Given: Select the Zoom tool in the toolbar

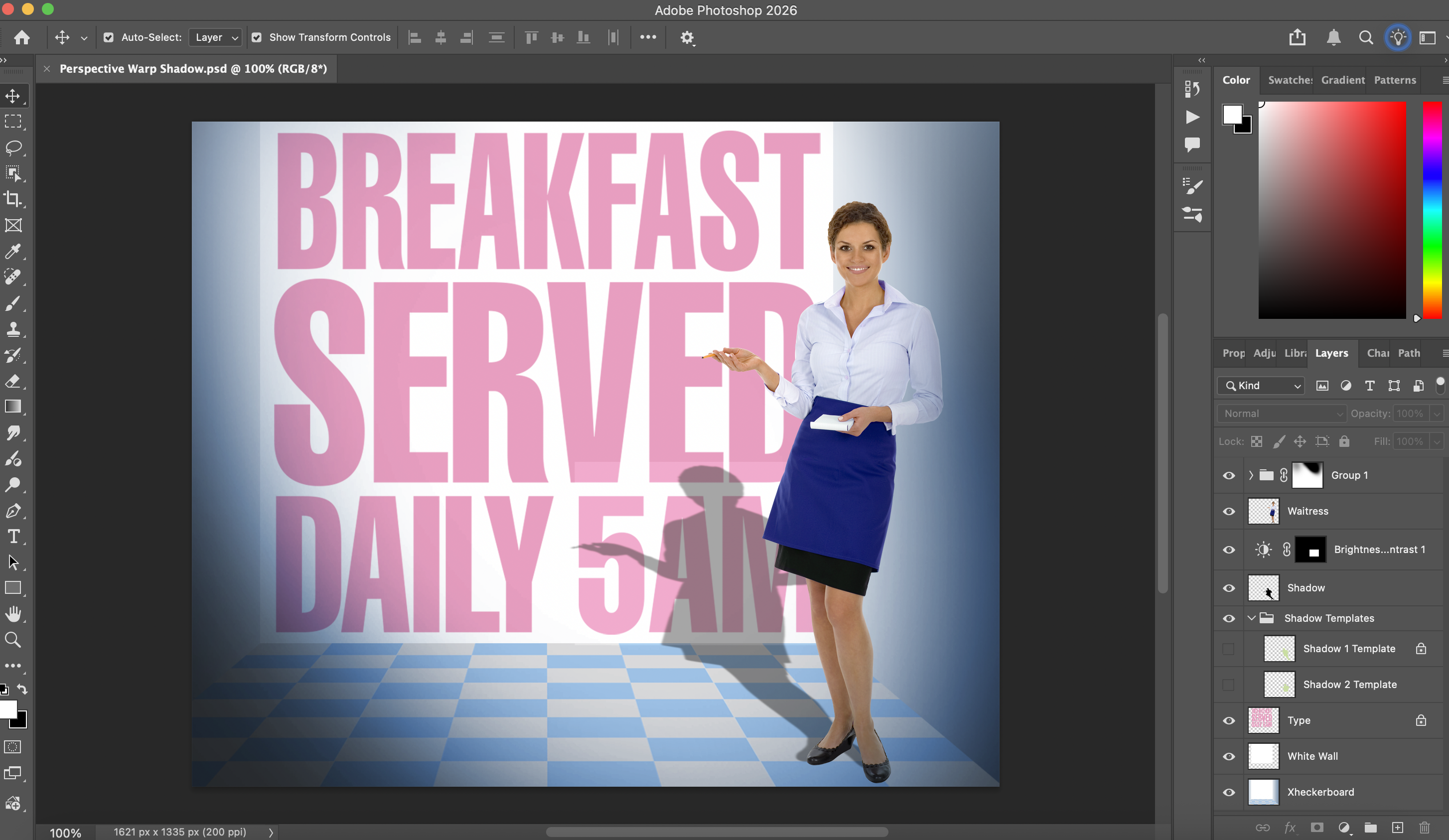Looking at the screenshot, I should [13, 640].
